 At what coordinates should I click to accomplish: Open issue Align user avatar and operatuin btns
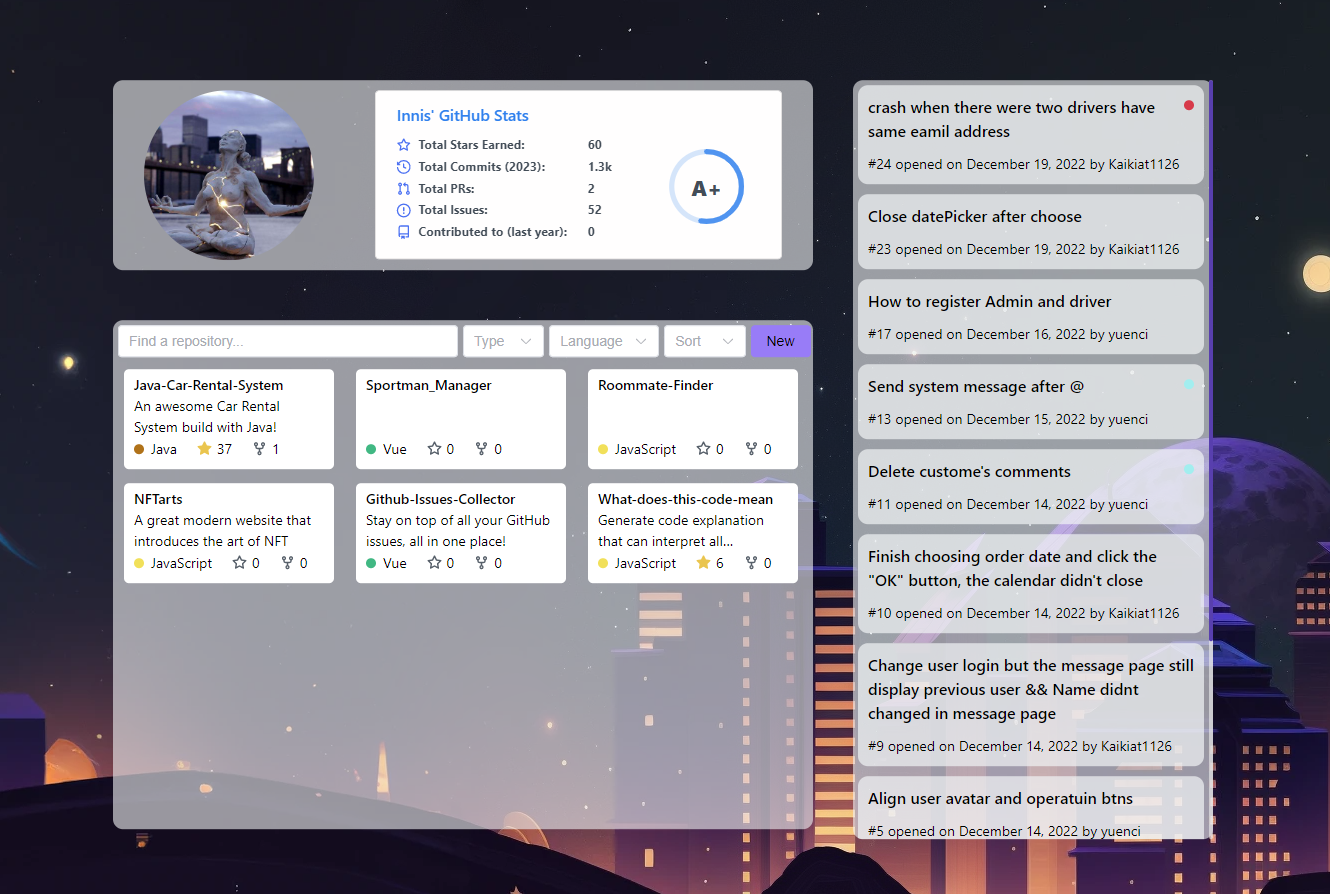click(x=1031, y=808)
